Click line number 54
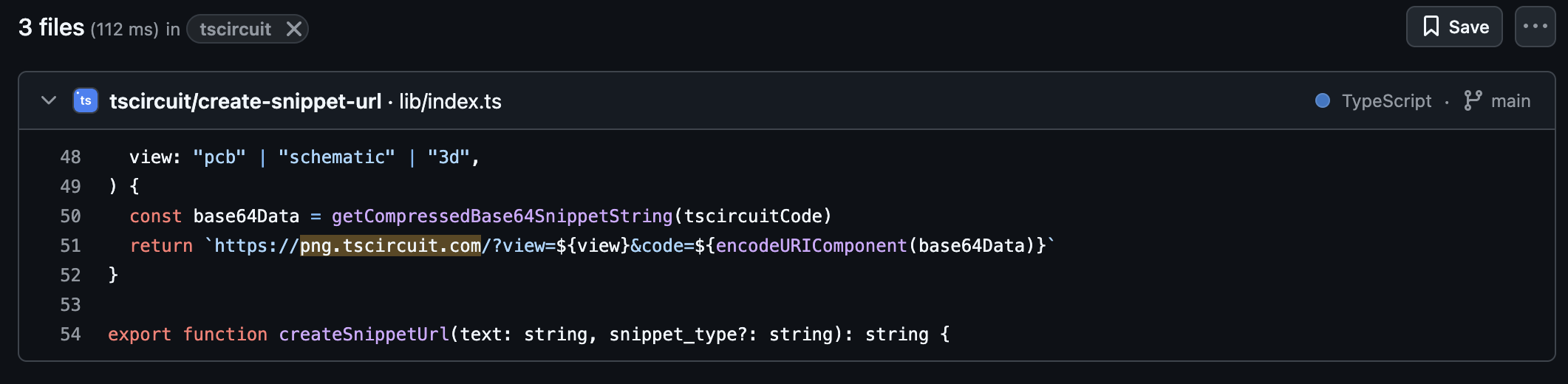 coord(70,335)
